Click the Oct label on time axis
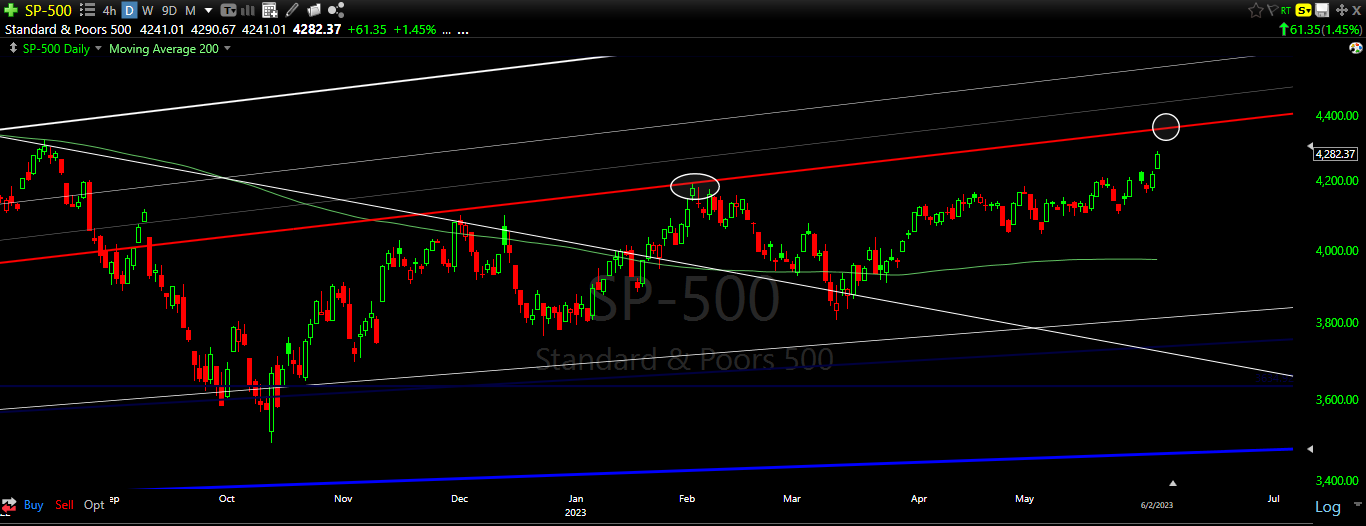The height and width of the screenshot is (526, 1366). tap(227, 497)
